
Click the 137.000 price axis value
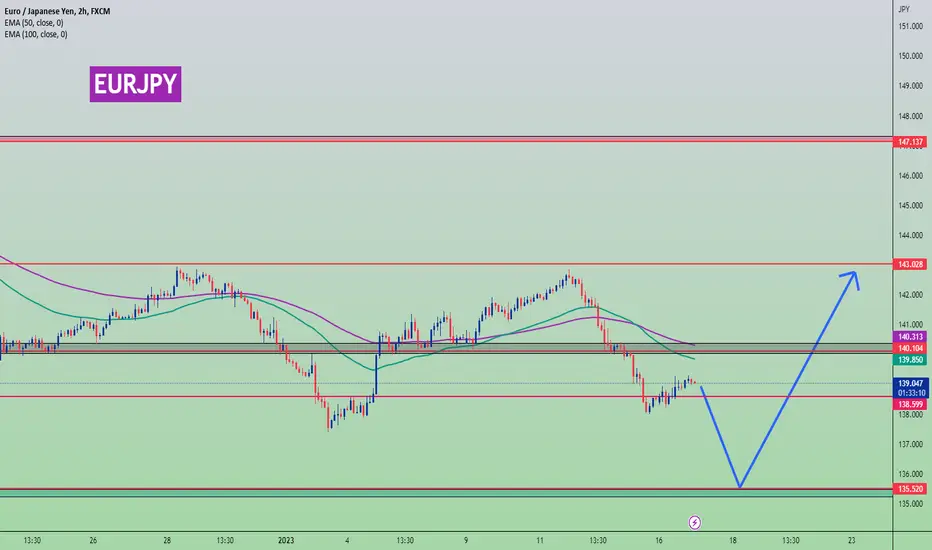point(911,444)
